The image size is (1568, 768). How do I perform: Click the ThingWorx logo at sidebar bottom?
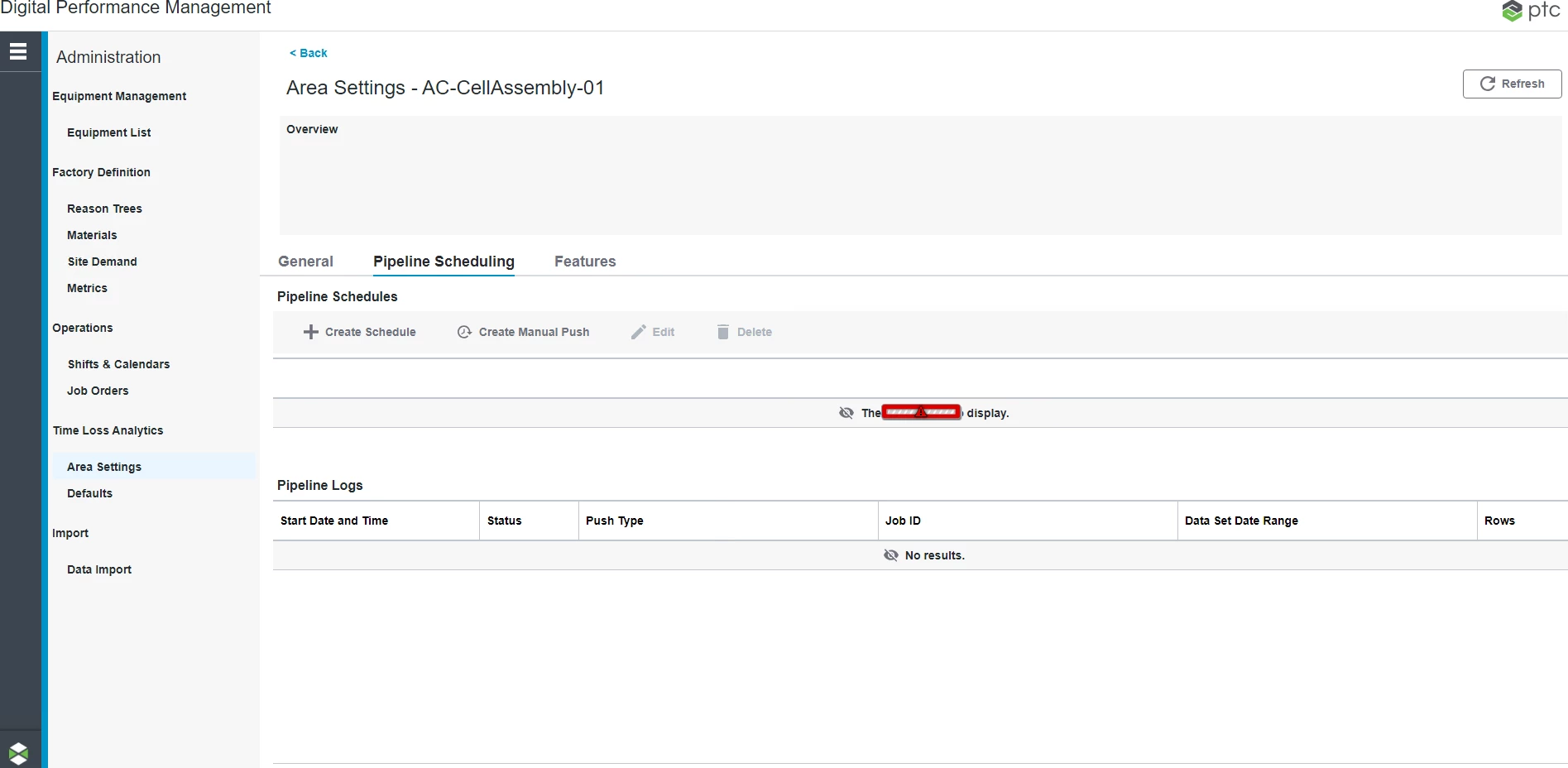click(18, 753)
